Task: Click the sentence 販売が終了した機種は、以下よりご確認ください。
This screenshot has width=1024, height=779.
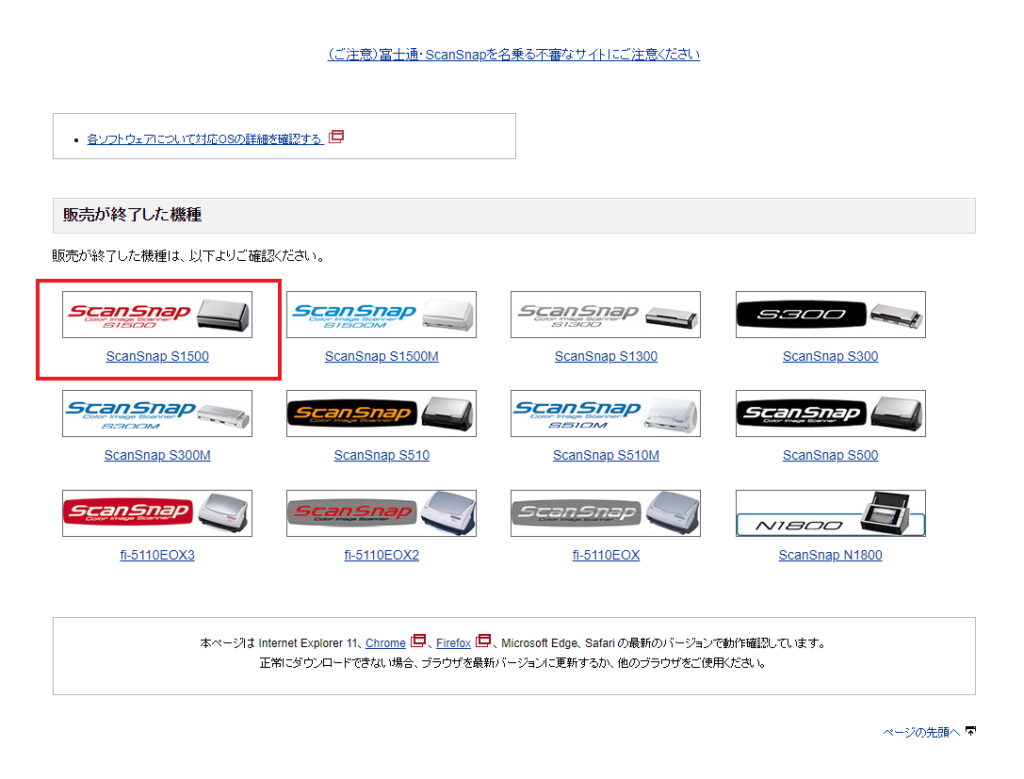Action: coord(189,256)
